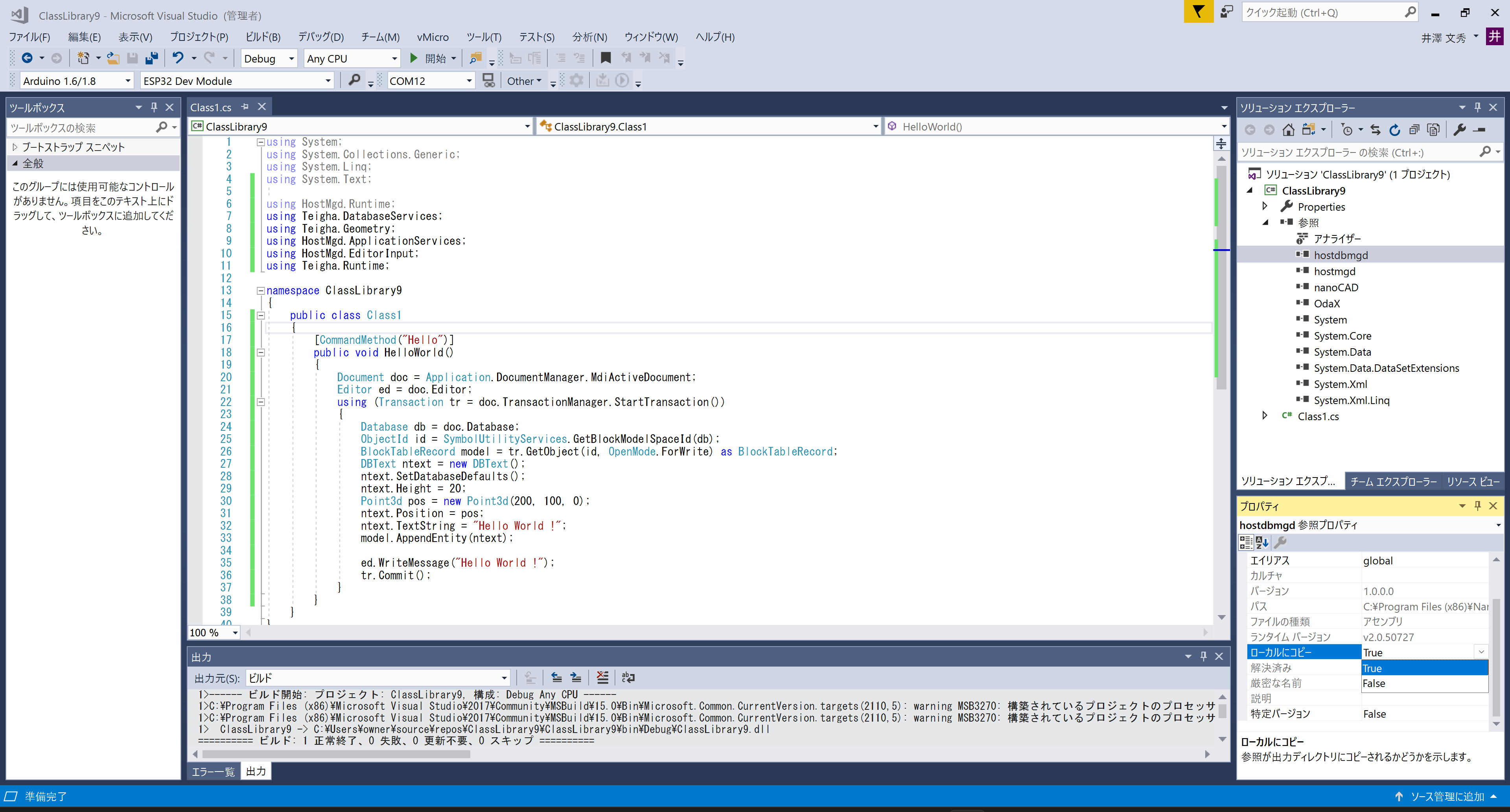Screen dimensions: 1510x812
Task: Switch to the リソース ビュー tab
Action: pos(1473,481)
